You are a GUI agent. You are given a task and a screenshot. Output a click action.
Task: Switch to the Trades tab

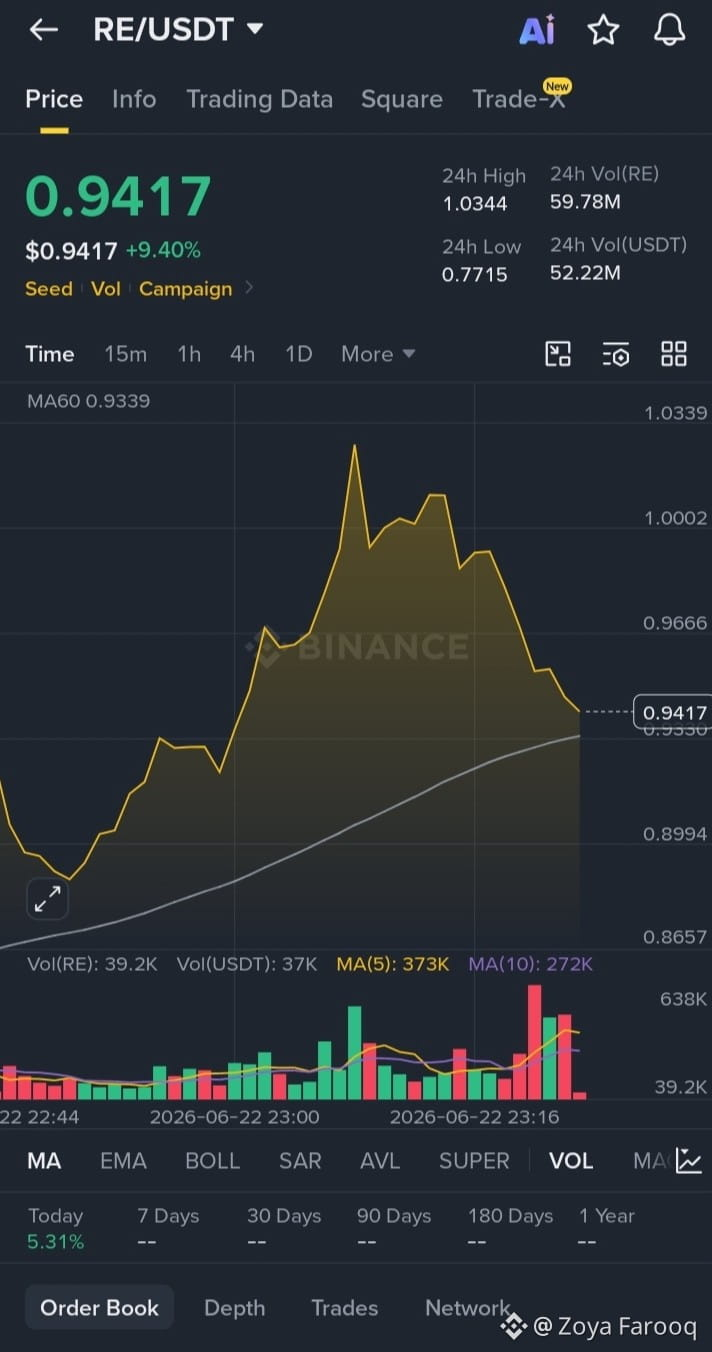tap(345, 1308)
